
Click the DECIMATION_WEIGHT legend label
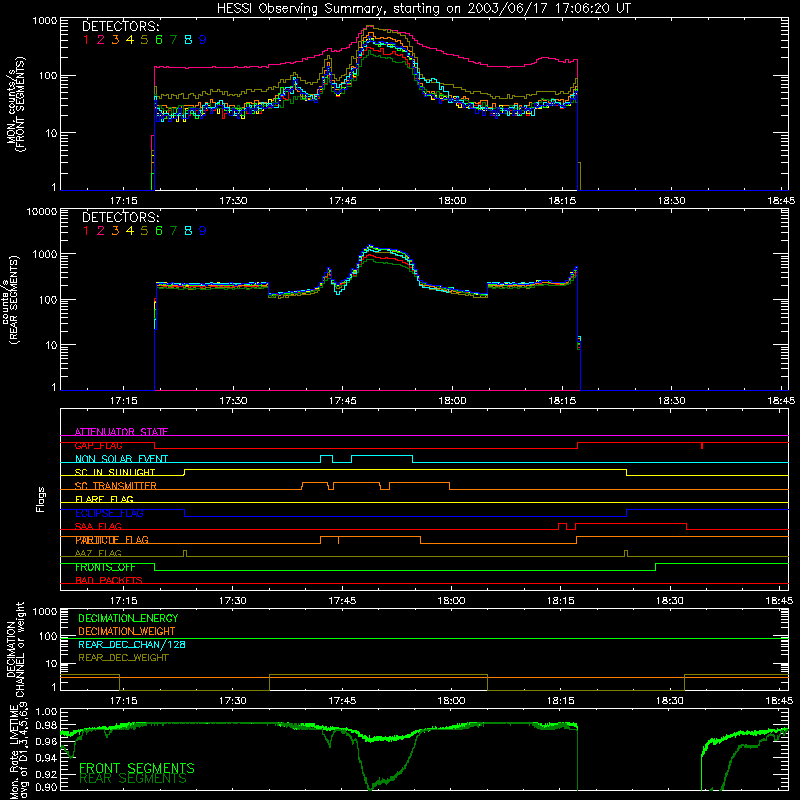click(x=127, y=631)
